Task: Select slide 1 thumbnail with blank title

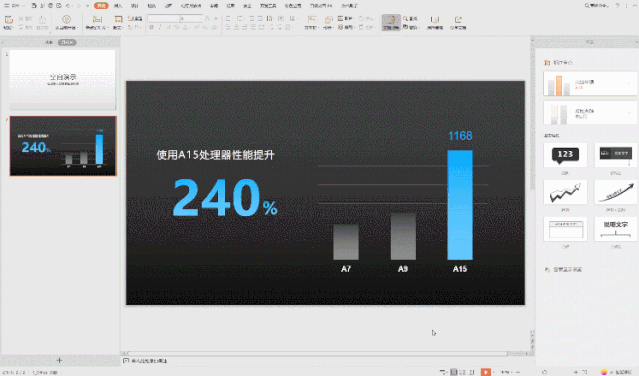Action: coord(63,80)
